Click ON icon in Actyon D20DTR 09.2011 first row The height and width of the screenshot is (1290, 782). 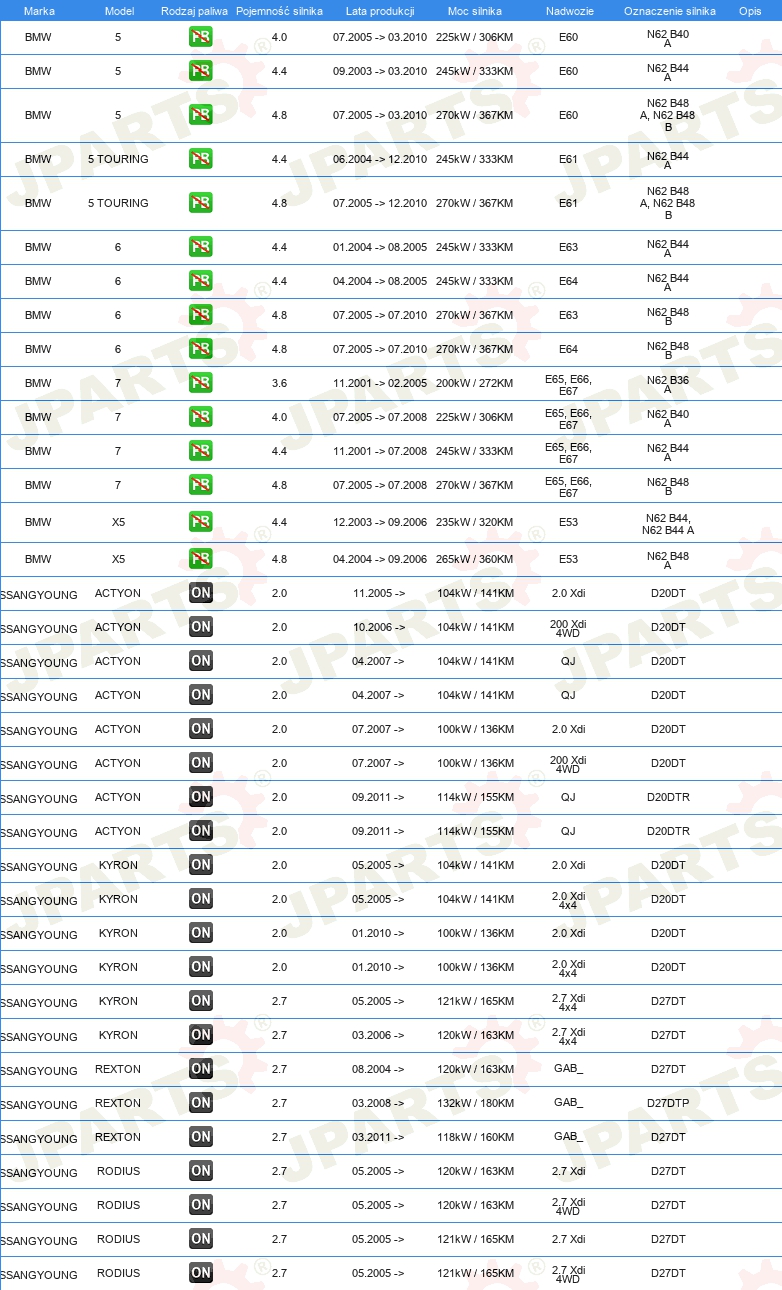pos(201,797)
